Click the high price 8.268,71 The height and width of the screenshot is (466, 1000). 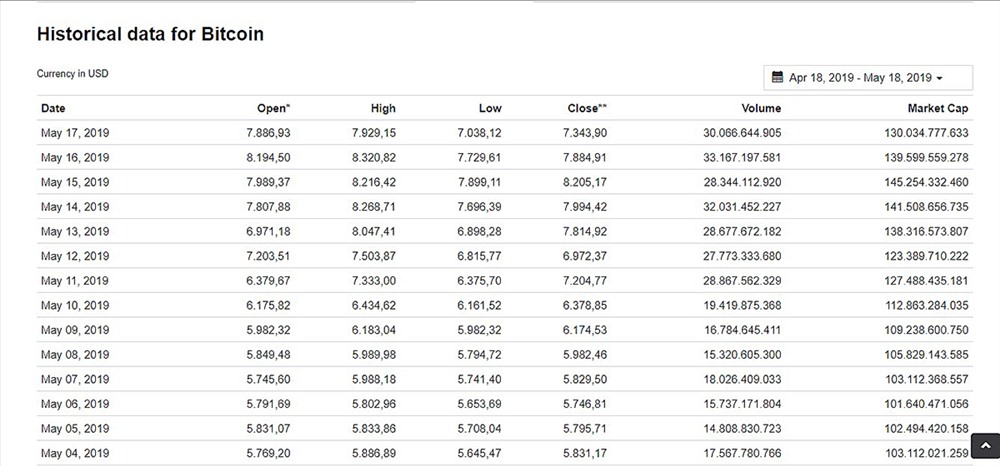click(374, 207)
